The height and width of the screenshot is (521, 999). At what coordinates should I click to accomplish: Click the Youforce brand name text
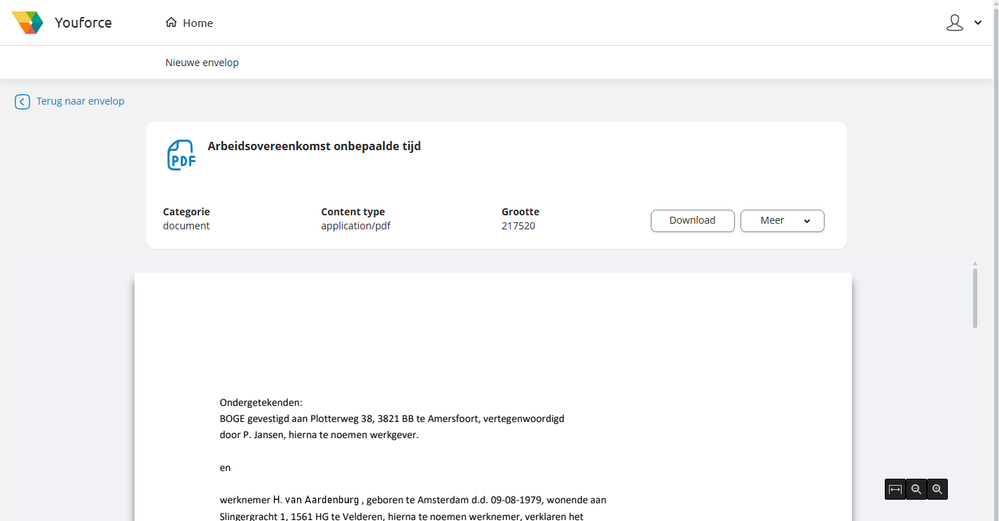(83, 23)
